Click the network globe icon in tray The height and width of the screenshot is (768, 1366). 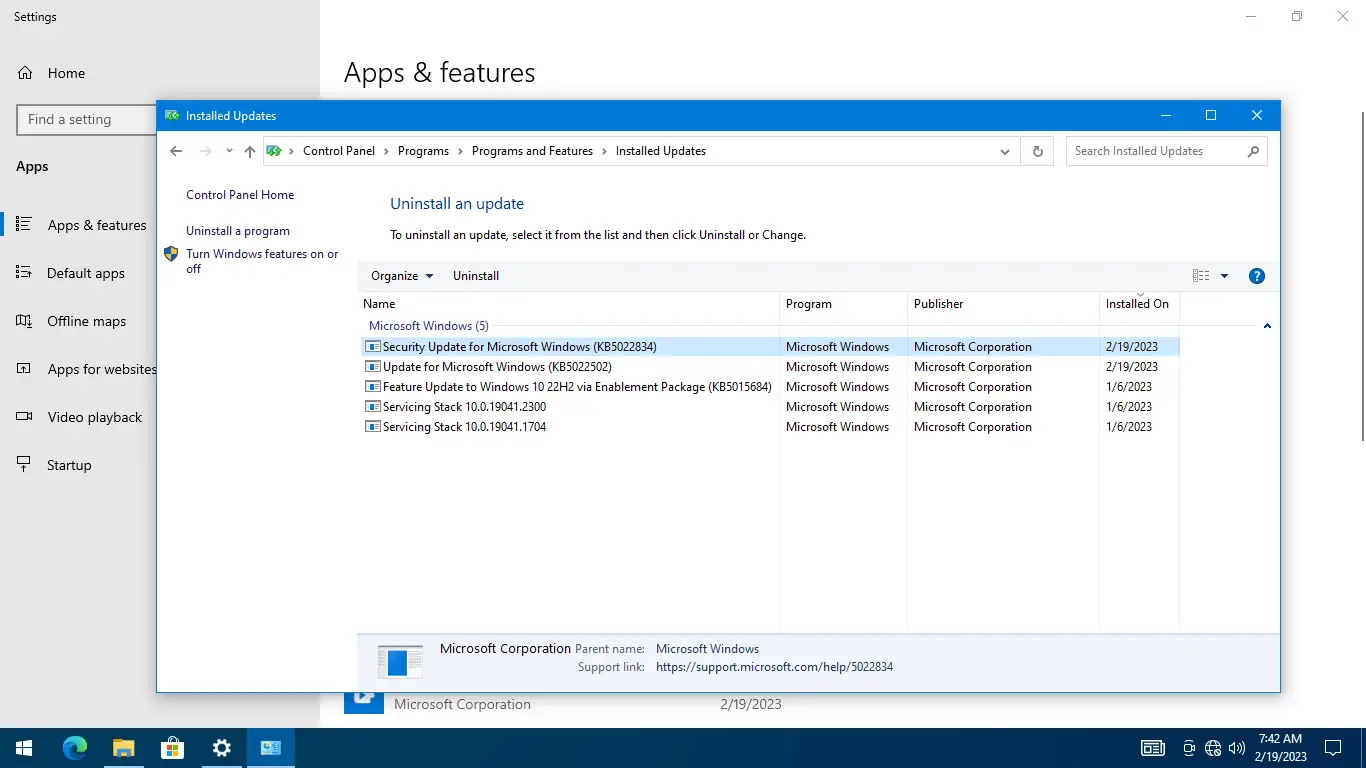click(x=1213, y=748)
